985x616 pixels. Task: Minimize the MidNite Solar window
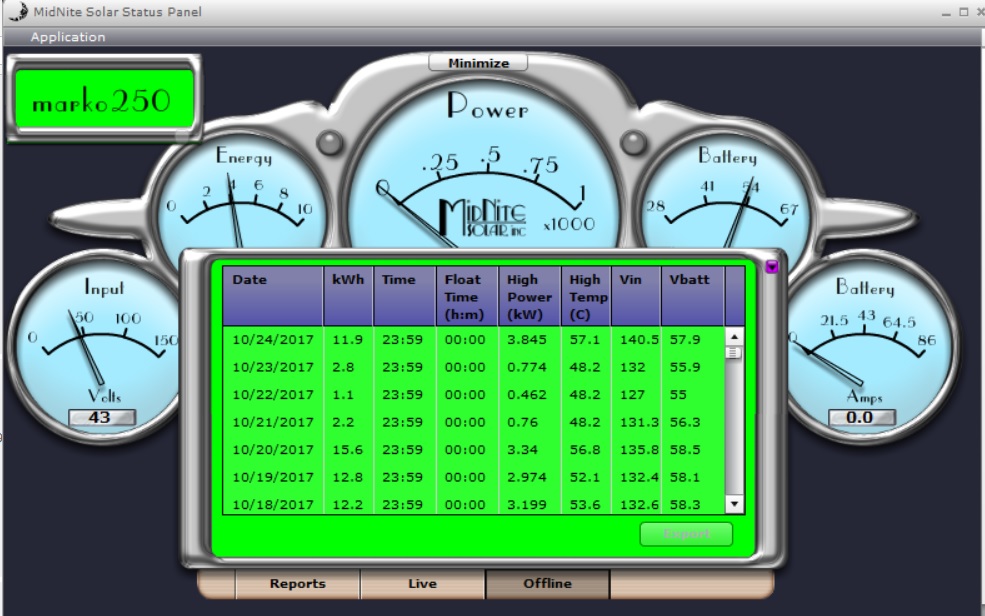[x=946, y=13]
